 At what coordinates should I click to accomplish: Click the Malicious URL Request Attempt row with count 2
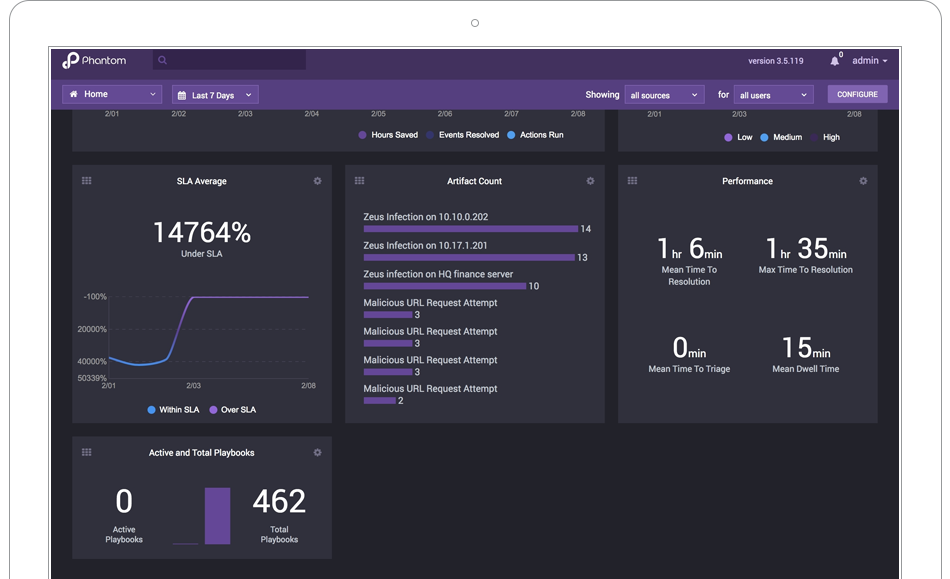pos(430,394)
